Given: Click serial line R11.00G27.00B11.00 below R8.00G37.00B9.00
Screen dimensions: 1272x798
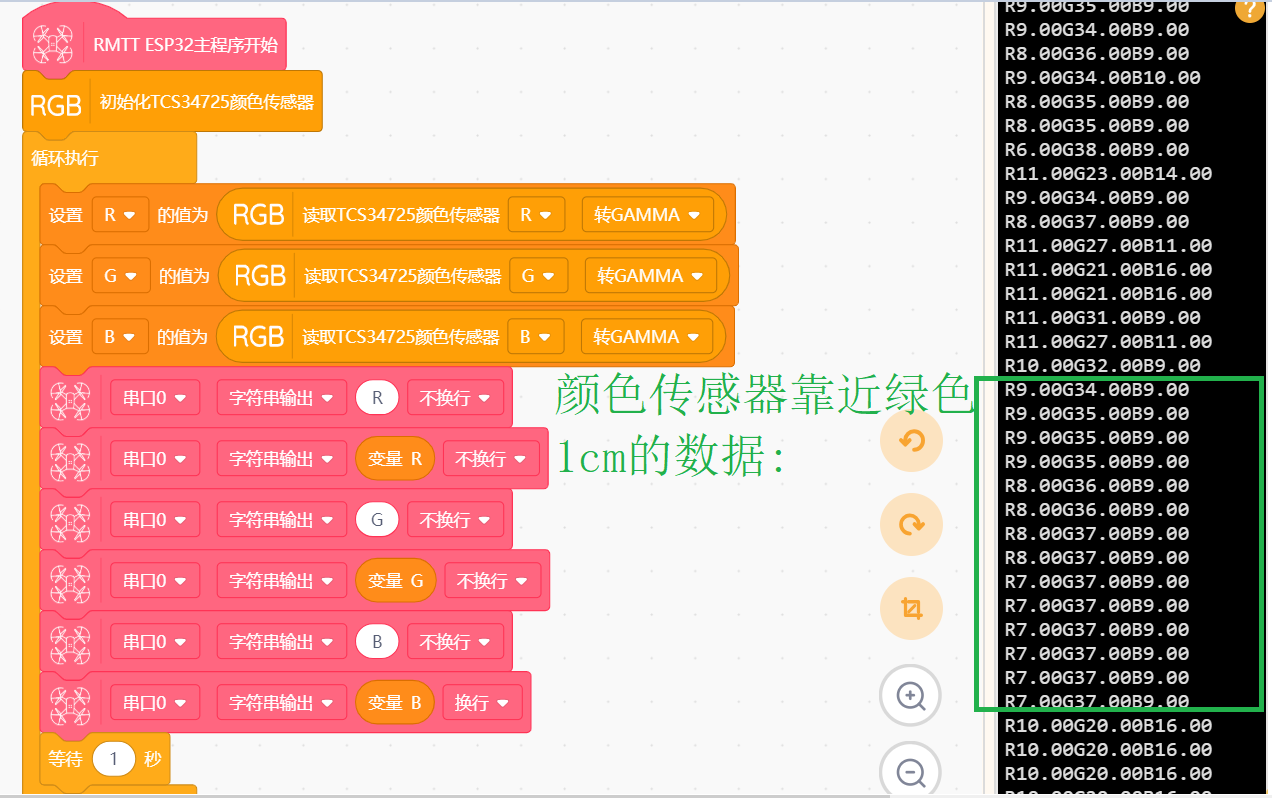Looking at the screenshot, I should [x=1108, y=246].
